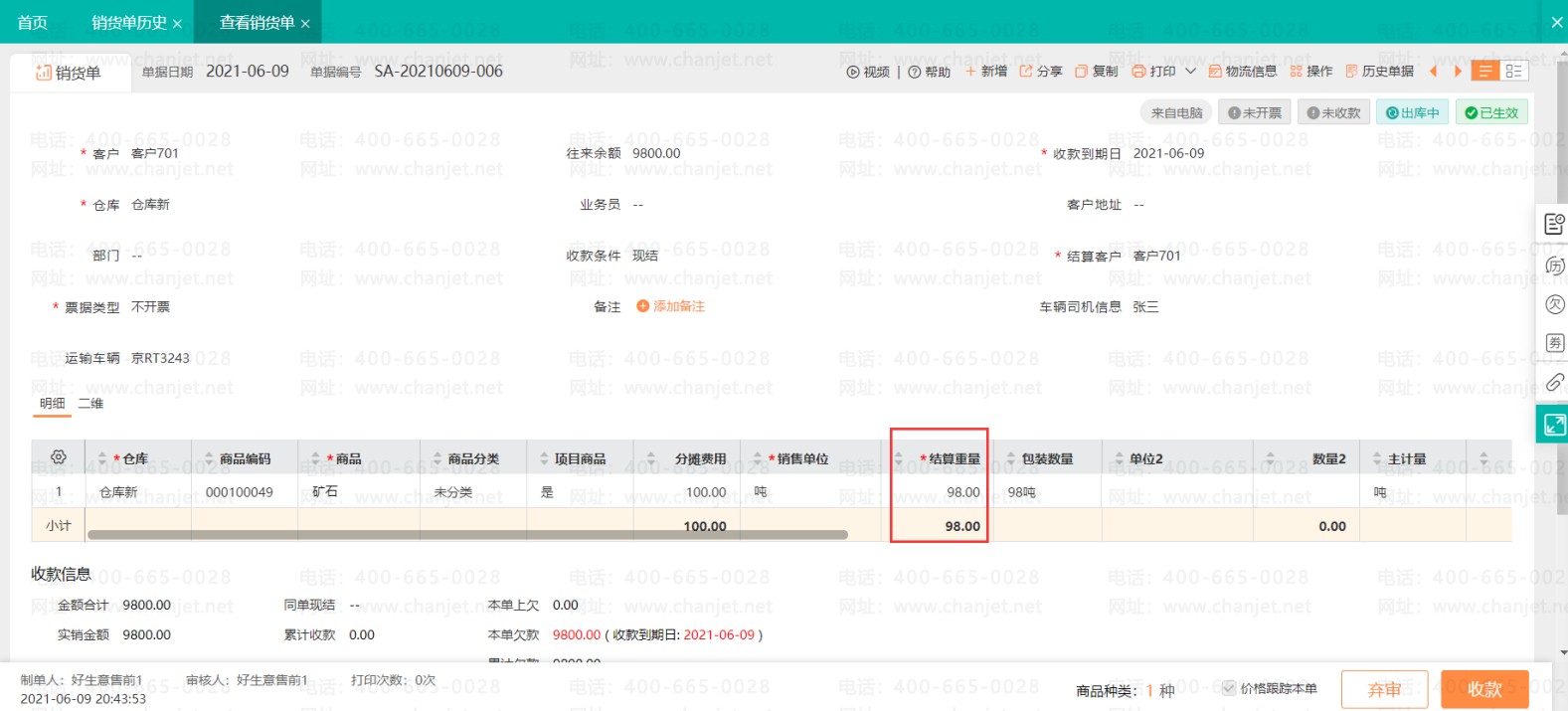Click the red 9800.00 本单欠款 amount

pyautogui.click(x=577, y=634)
